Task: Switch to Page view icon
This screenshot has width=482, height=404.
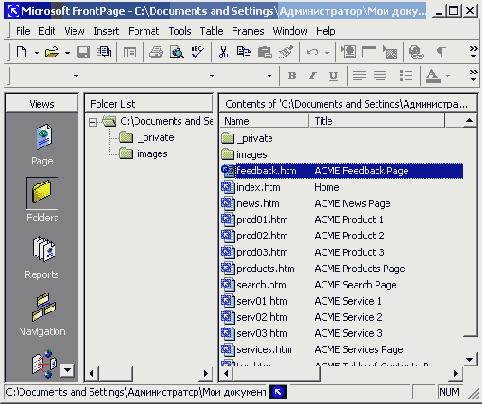Action: point(43,137)
